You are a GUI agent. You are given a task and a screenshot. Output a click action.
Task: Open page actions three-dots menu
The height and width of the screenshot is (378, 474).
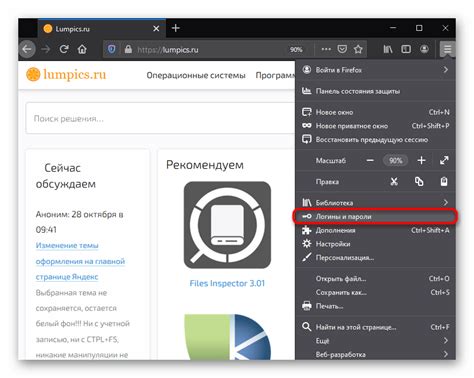coord(326,49)
